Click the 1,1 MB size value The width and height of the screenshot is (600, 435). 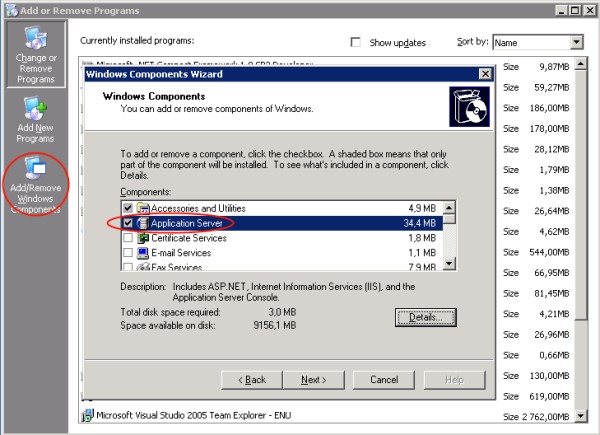click(x=422, y=253)
